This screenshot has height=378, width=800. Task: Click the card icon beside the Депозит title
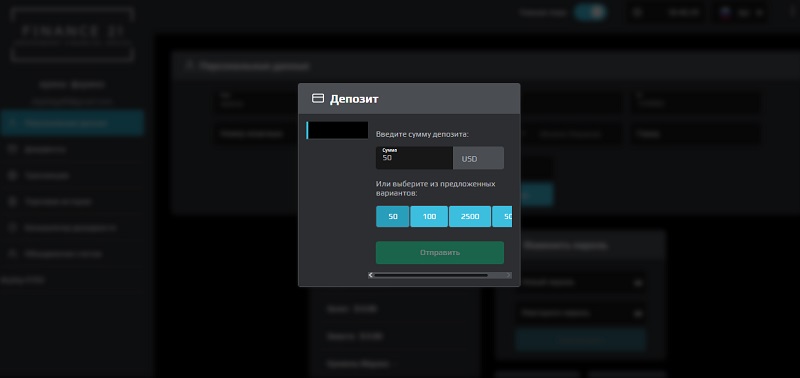[x=318, y=98]
